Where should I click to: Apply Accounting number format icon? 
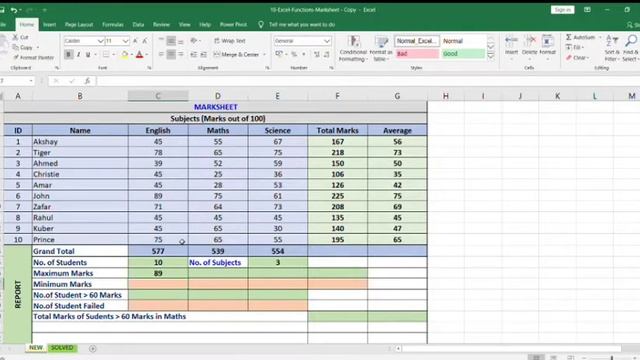[x=279, y=54]
